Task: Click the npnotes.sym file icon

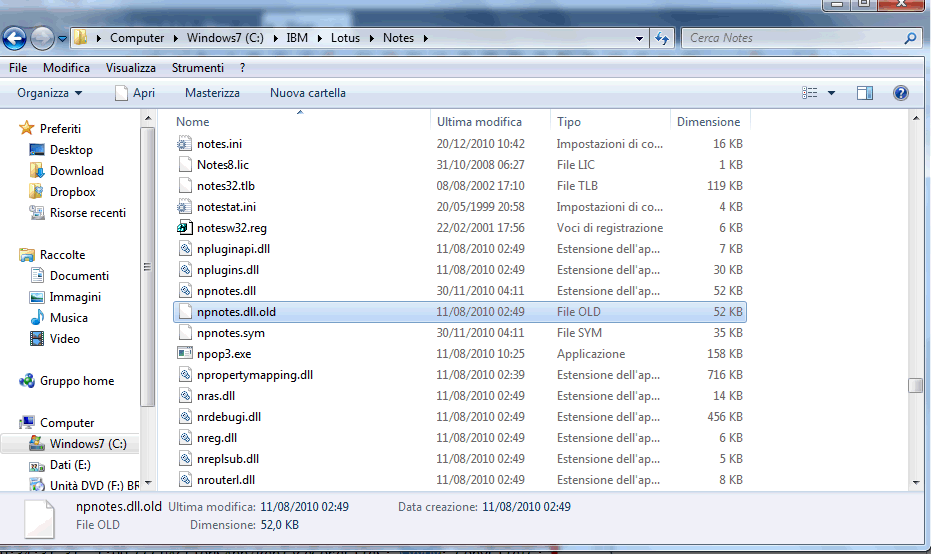Action: [185, 333]
